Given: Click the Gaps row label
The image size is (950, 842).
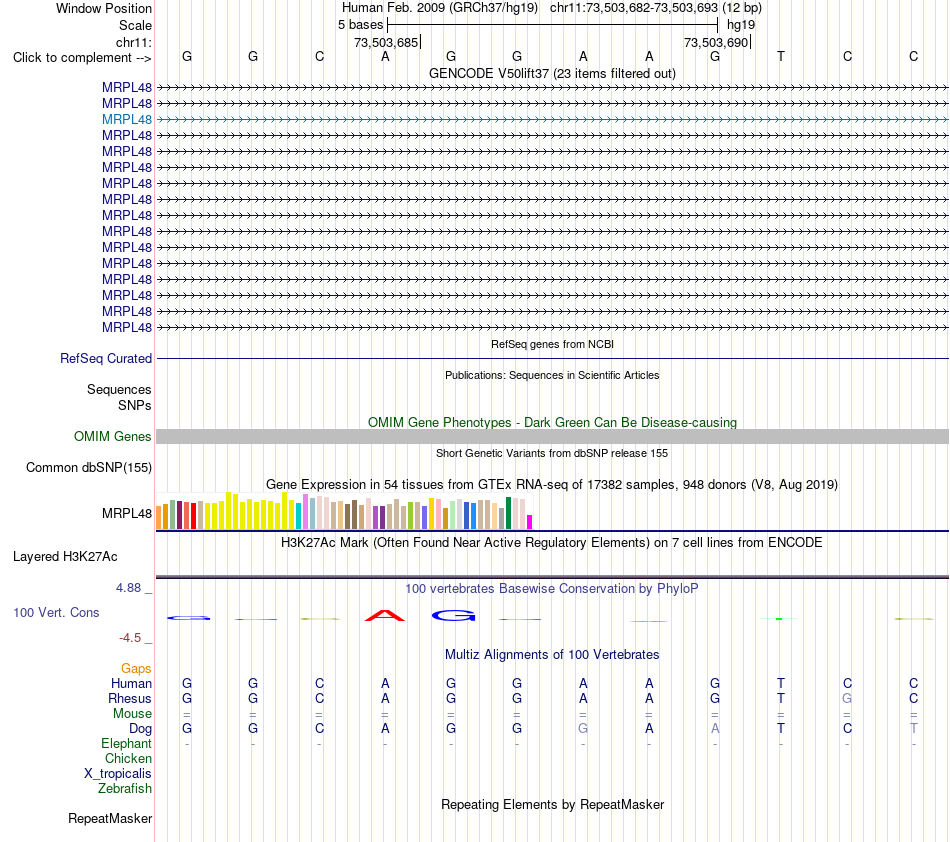Looking at the screenshot, I should coord(136,668).
